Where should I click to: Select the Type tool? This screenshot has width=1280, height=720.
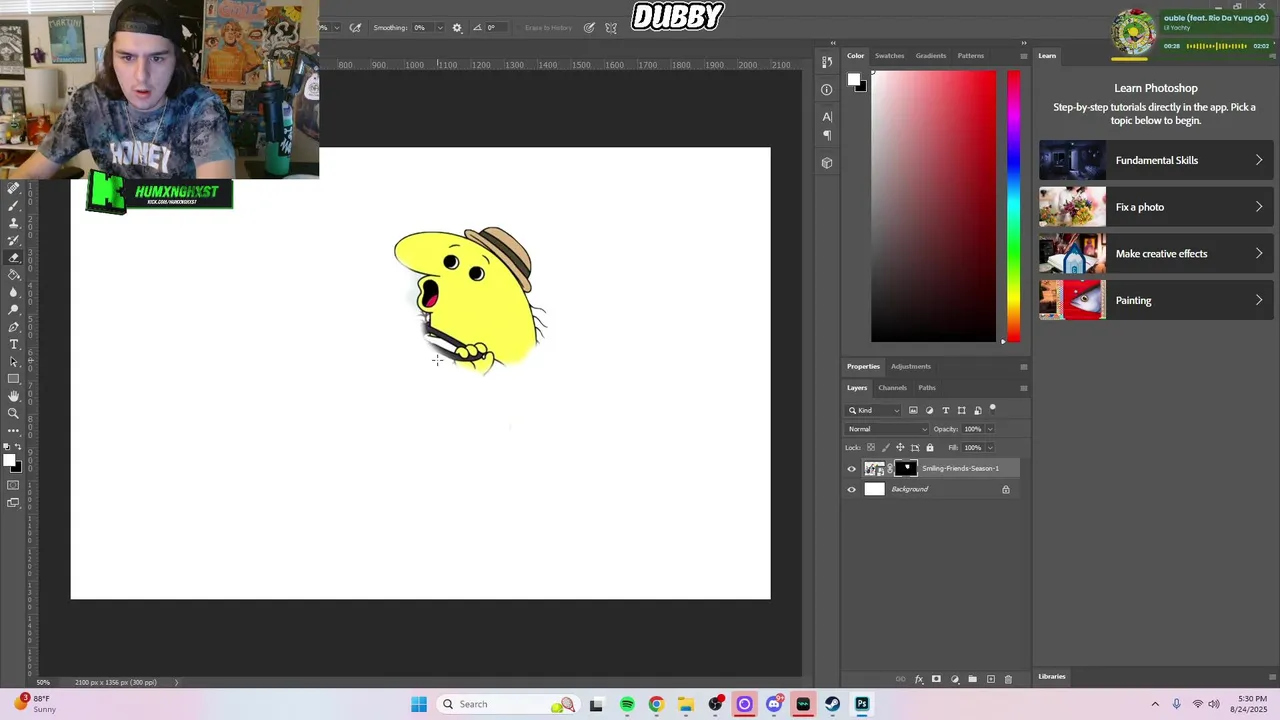(14, 344)
